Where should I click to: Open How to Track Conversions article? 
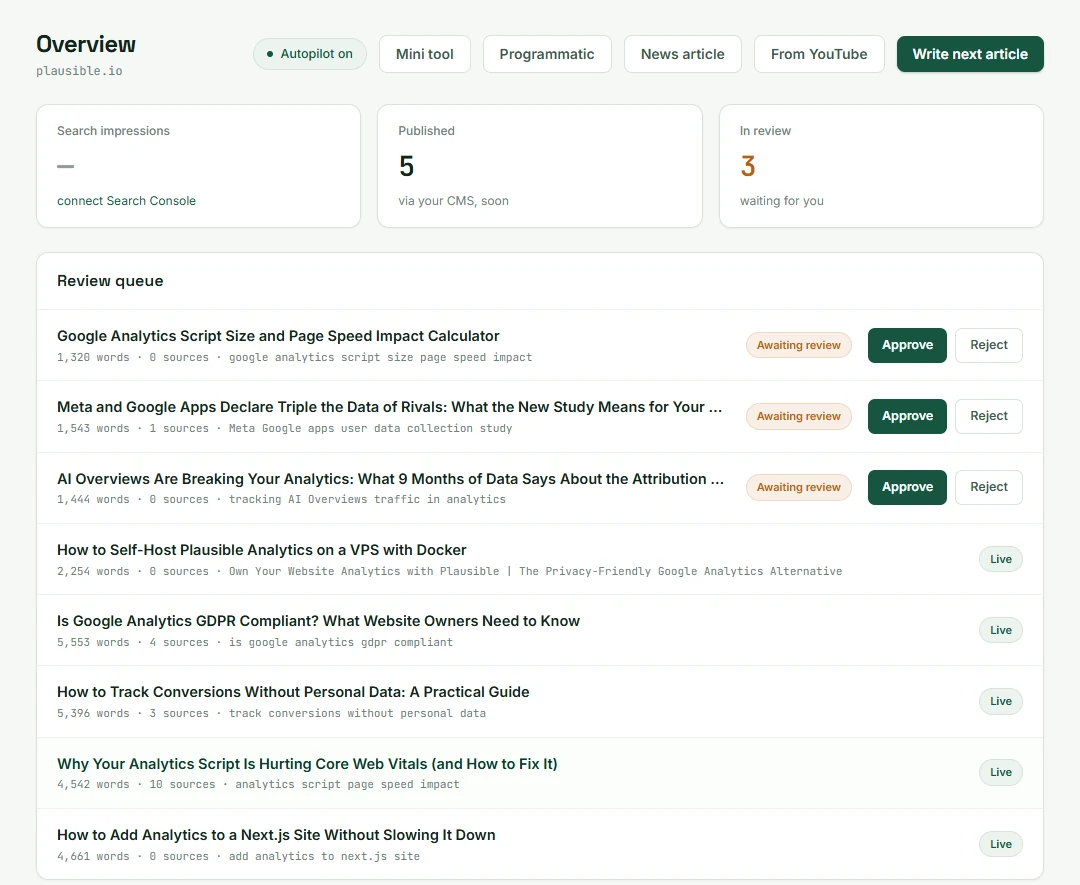coord(293,691)
